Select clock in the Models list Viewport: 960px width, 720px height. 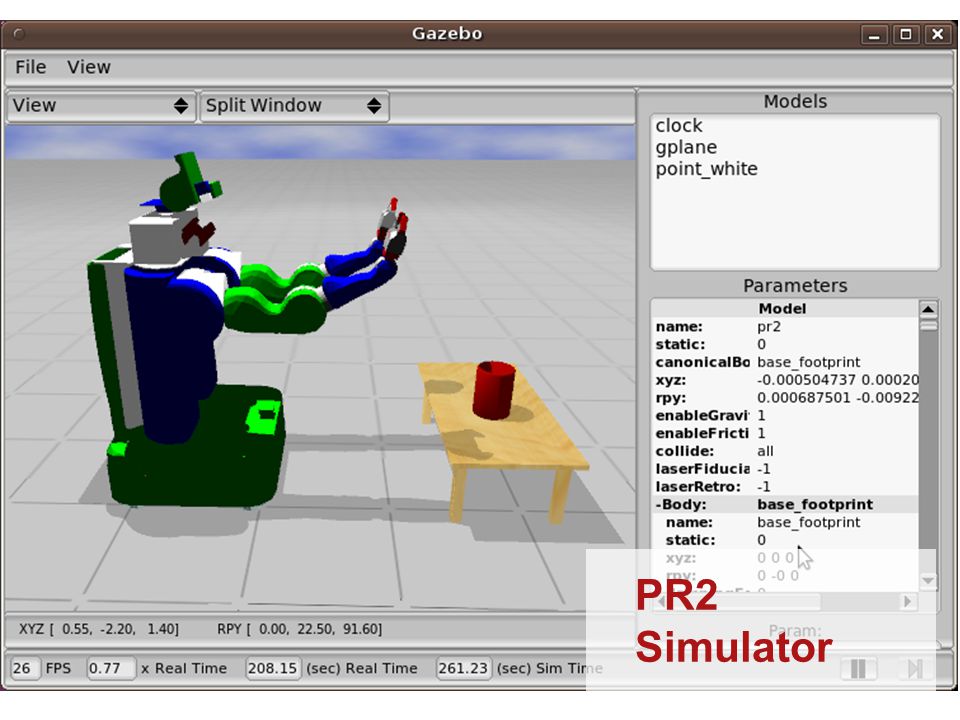[678, 126]
